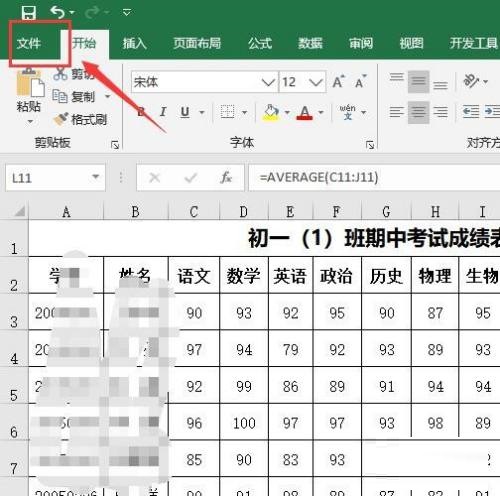Select column F header
Viewport: 500px width, 496px height.
coord(337,212)
